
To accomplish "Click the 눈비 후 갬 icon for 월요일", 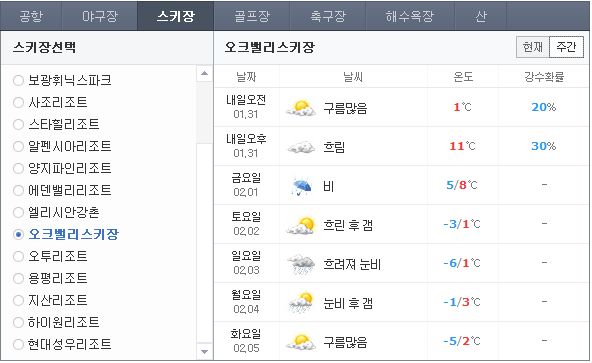I will (x=301, y=303).
